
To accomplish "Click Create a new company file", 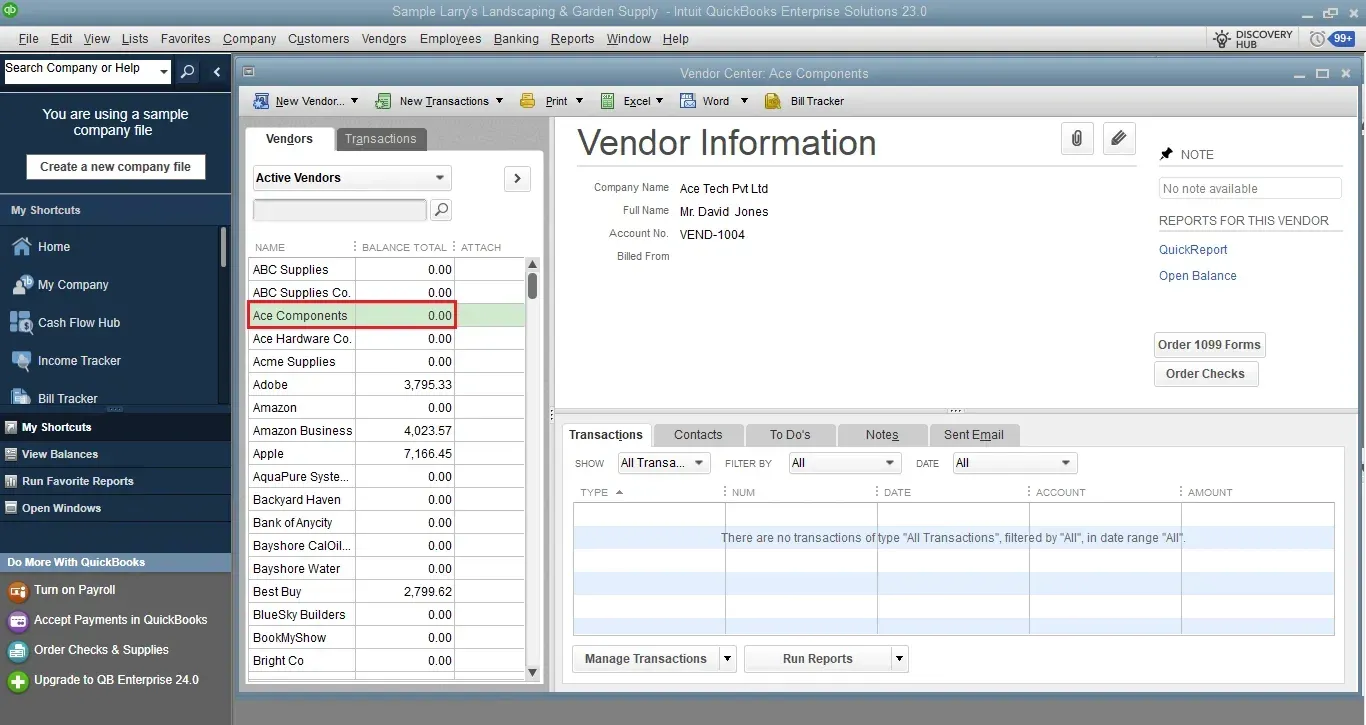I will point(115,167).
